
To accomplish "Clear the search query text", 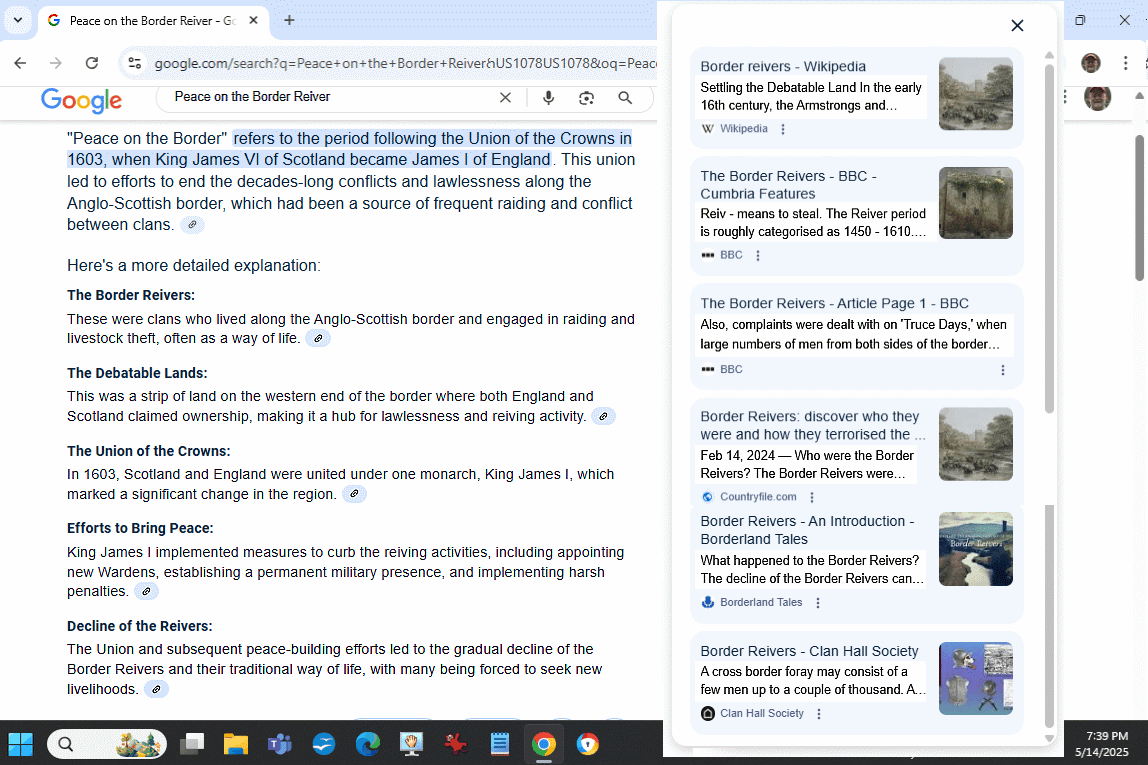I will [x=505, y=97].
